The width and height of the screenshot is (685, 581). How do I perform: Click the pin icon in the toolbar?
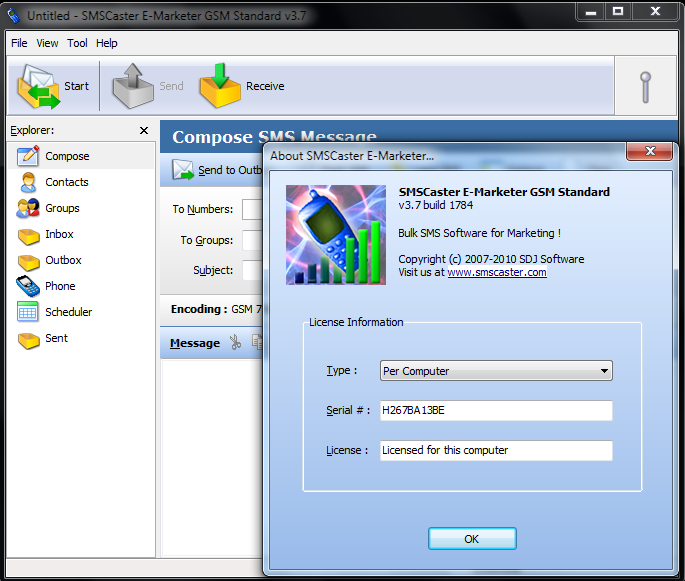tap(645, 87)
